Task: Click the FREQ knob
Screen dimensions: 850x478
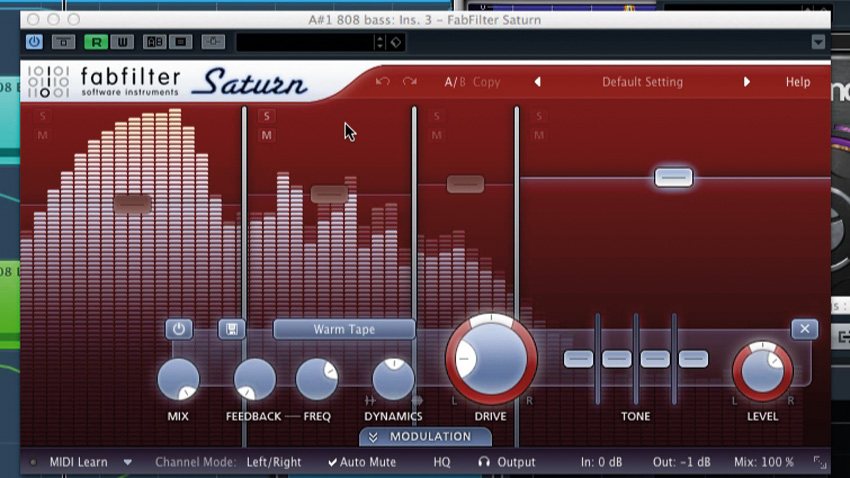Action: tap(317, 379)
